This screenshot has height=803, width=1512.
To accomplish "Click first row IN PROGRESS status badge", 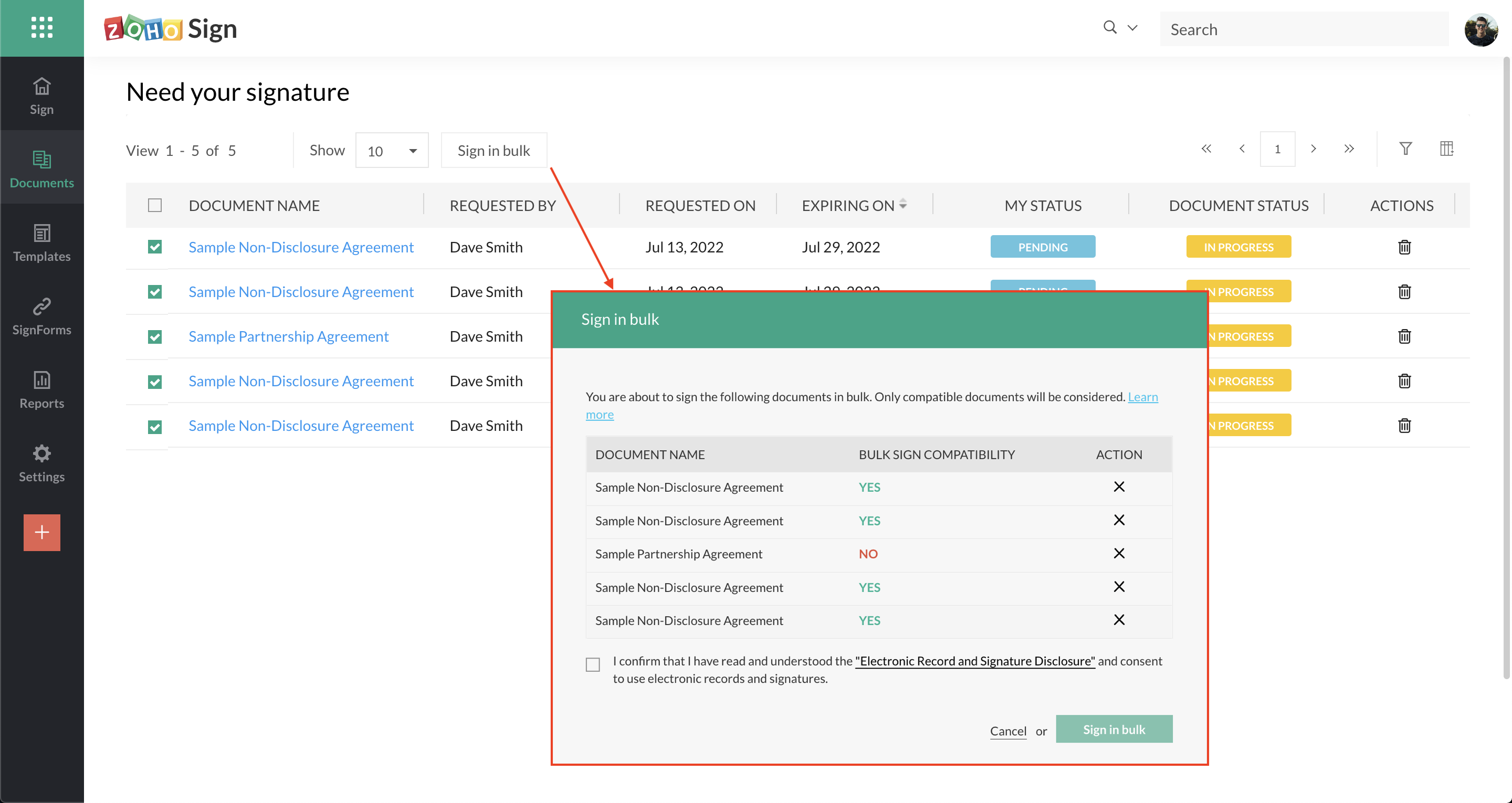I will (x=1238, y=247).
